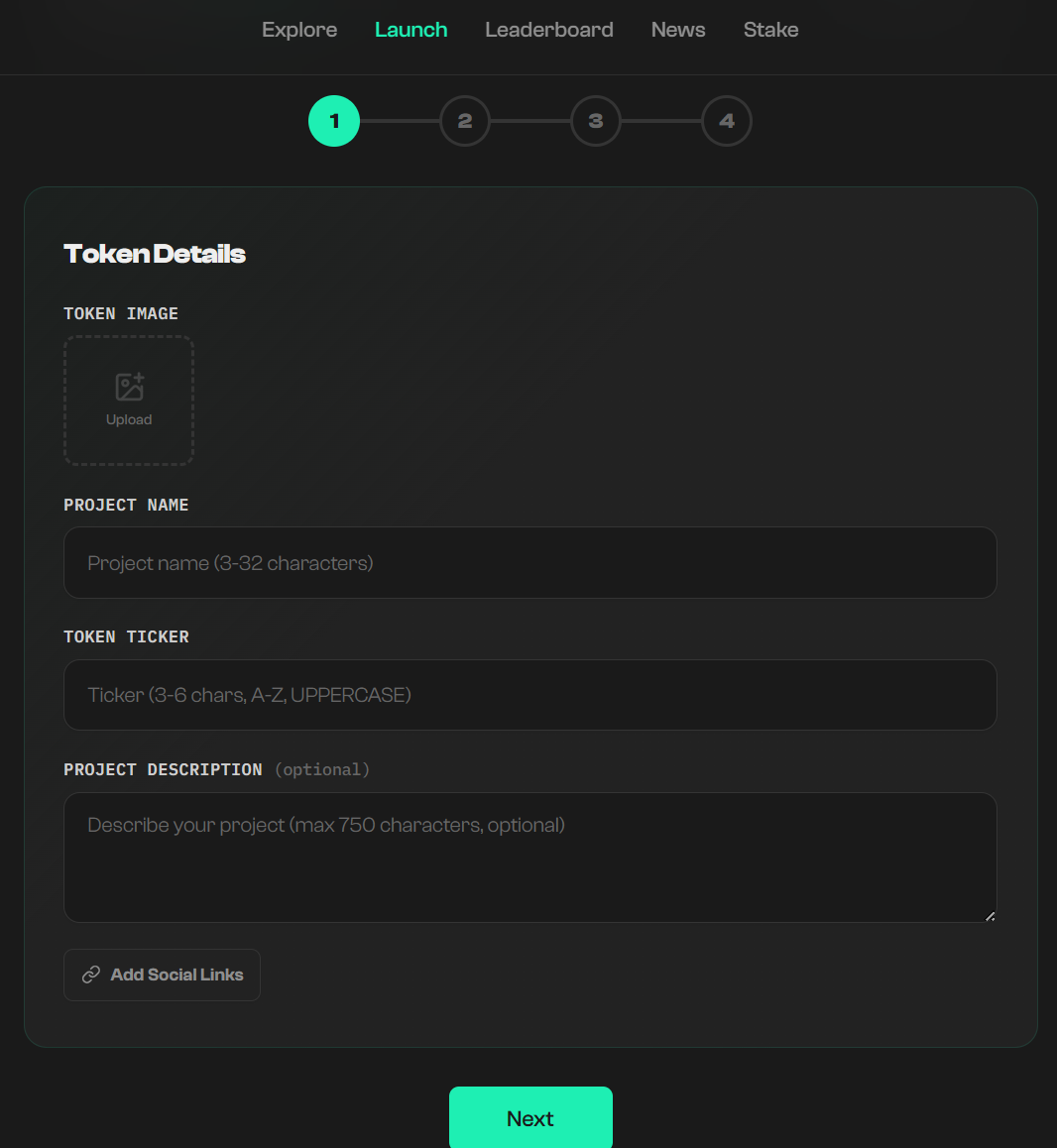The image size is (1057, 1148).
Task: Switch to the Launch tab
Action: (411, 30)
